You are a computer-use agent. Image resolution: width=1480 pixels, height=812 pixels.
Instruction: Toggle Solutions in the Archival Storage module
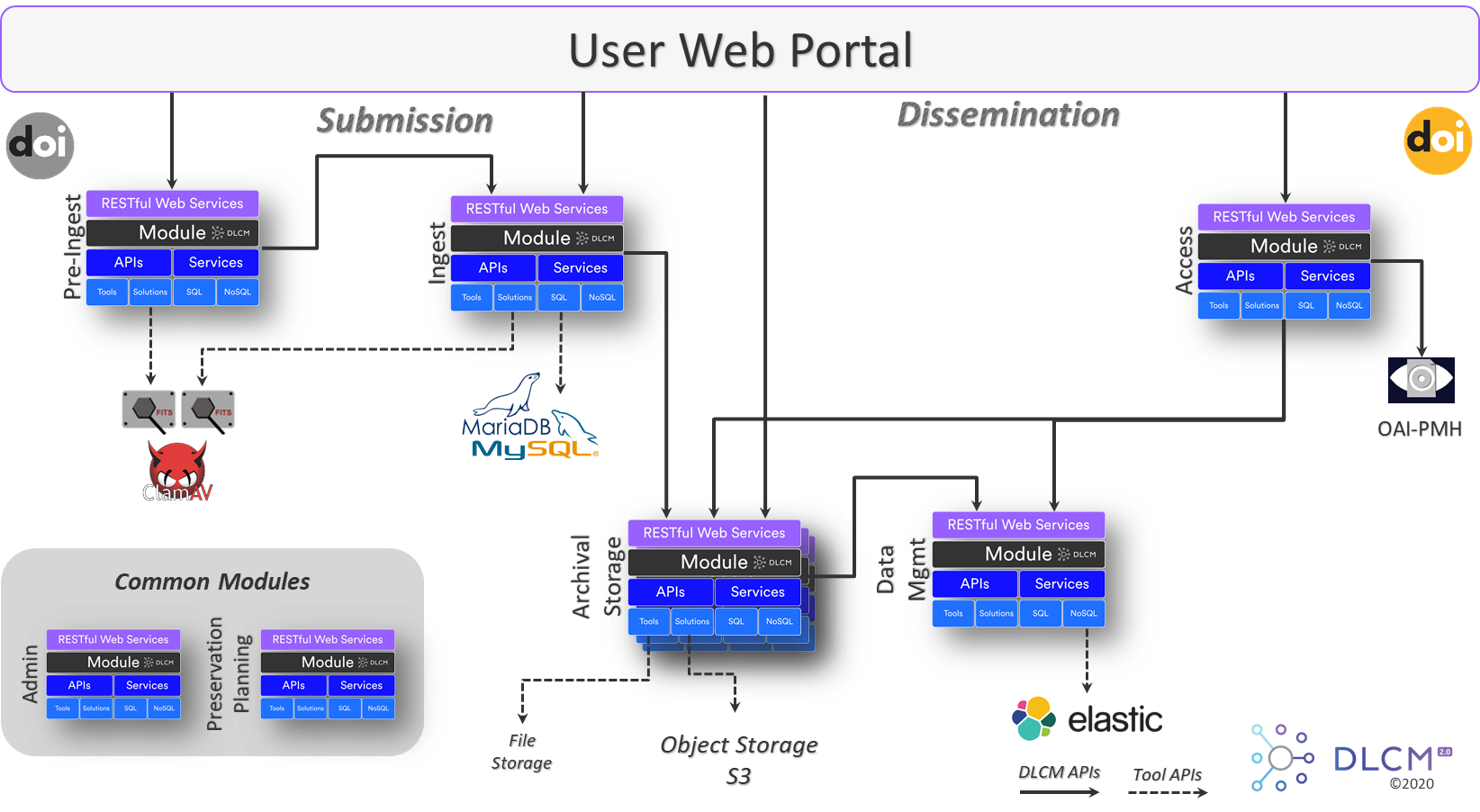point(691,621)
